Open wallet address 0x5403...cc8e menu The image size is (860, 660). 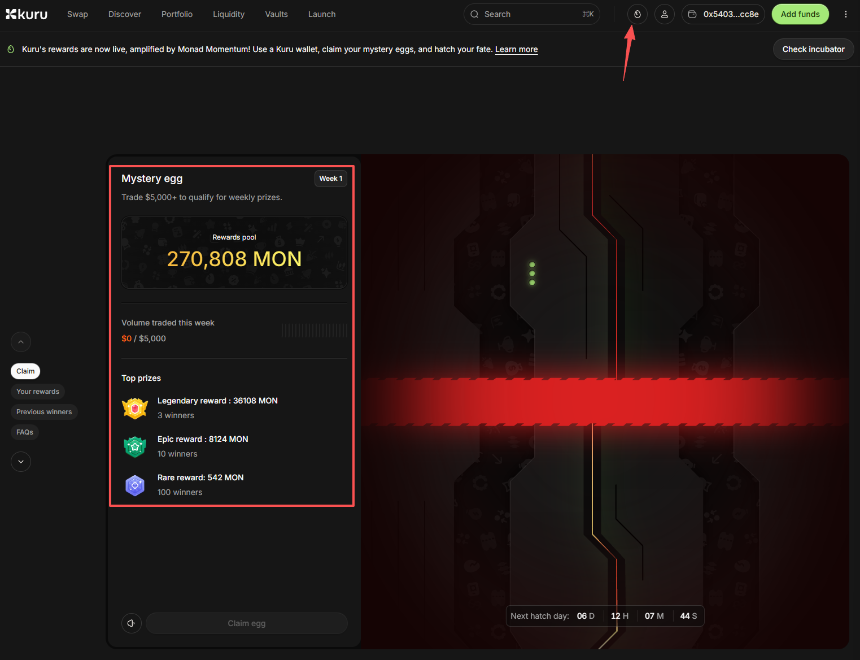[x=723, y=14]
